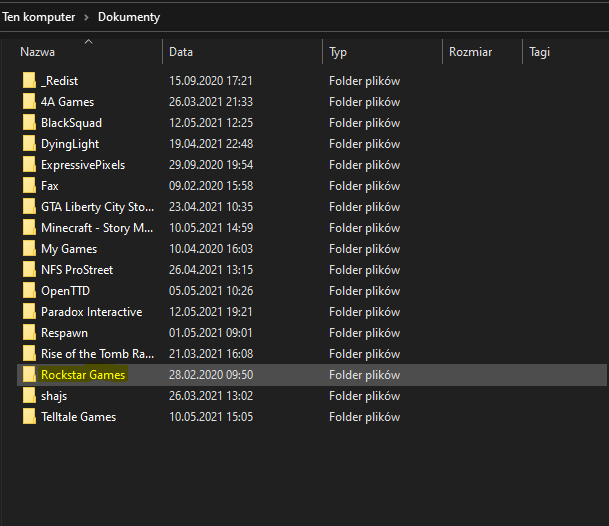609x526 pixels.
Task: Click the OpenTTD folder icon
Action: click(29, 291)
